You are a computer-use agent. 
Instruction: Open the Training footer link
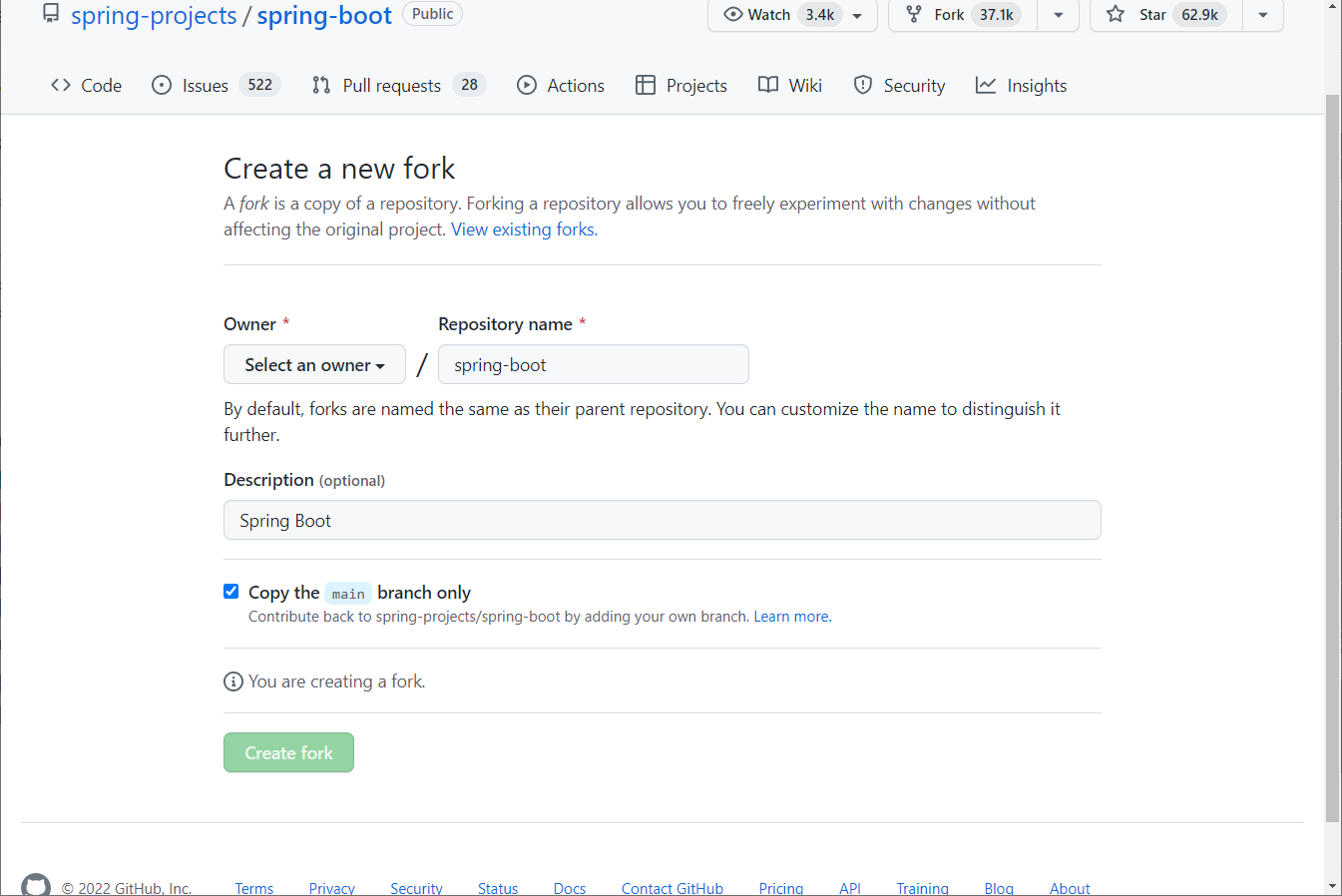click(923, 888)
